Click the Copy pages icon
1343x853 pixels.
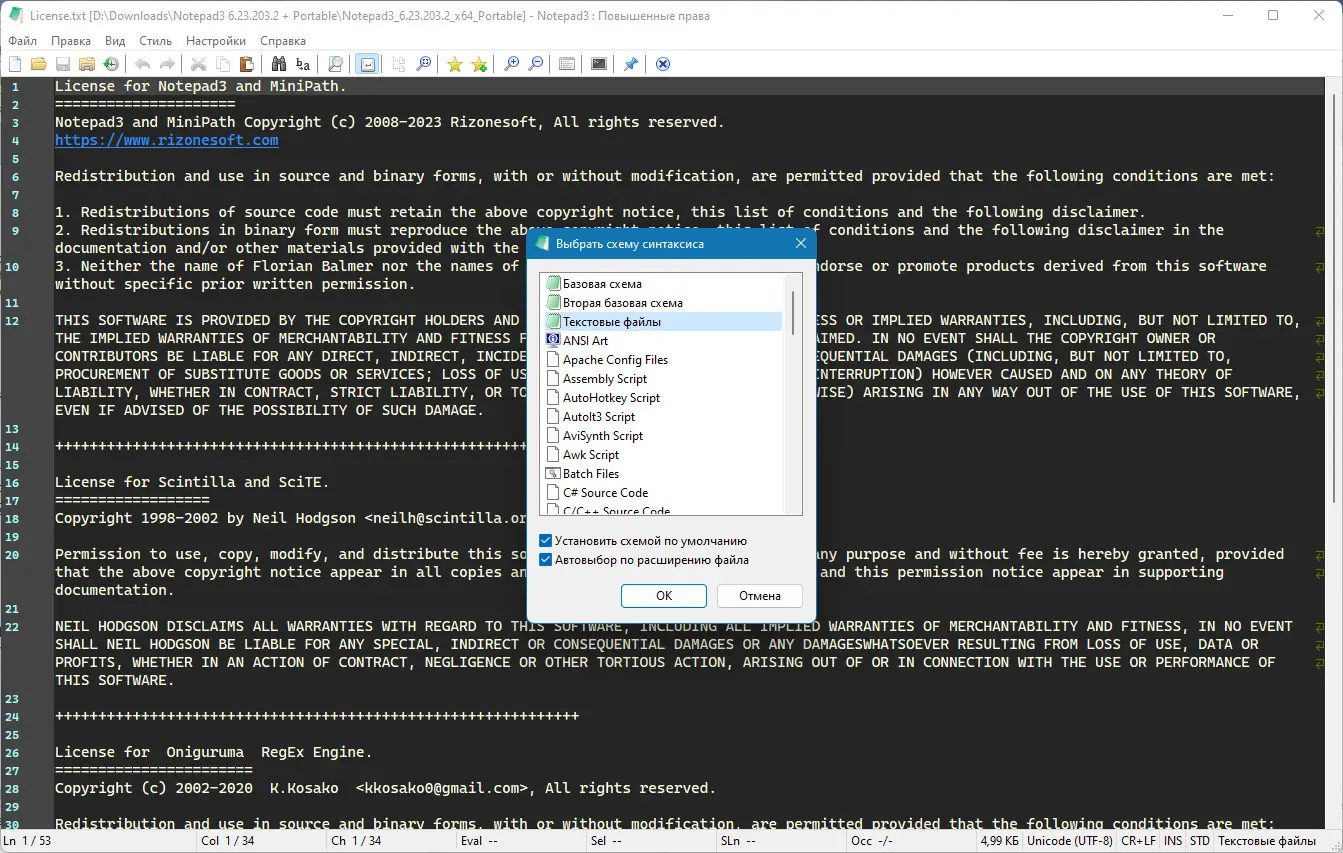point(222,64)
